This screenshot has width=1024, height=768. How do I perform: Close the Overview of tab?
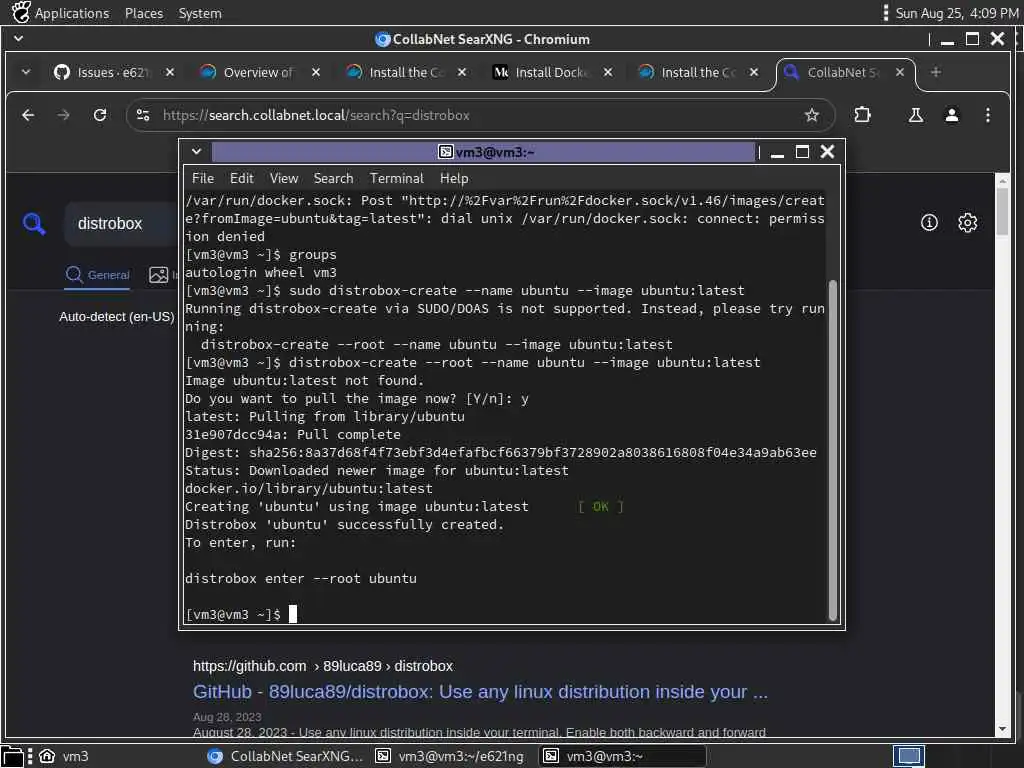click(316, 72)
